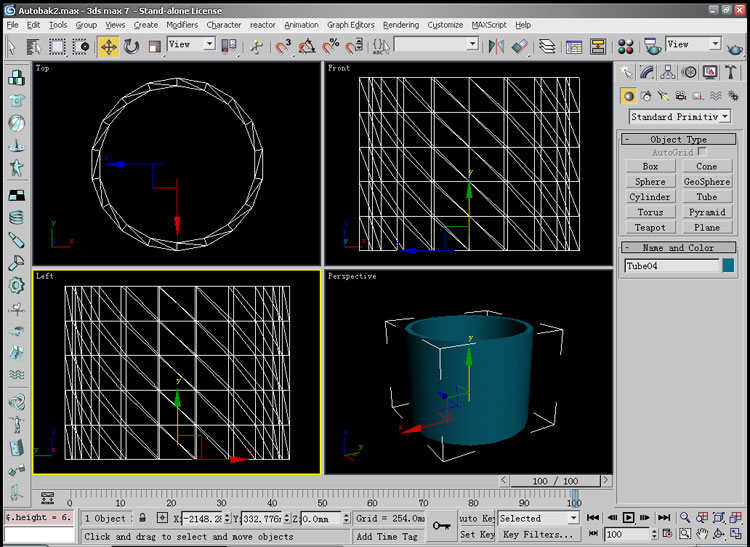The image size is (750, 547).
Task: Click the Mirror selected objects icon
Action: [x=497, y=46]
